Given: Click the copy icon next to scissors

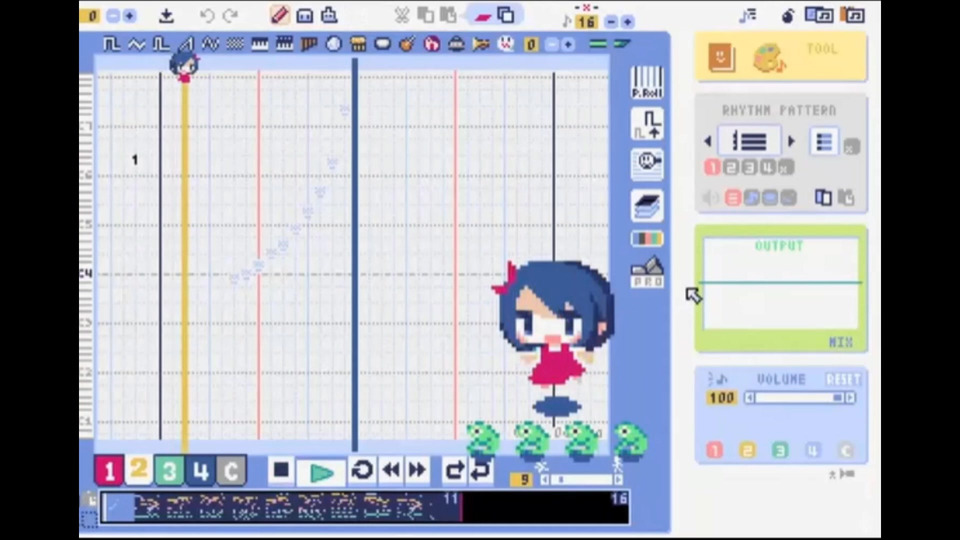Looking at the screenshot, I should [x=426, y=15].
